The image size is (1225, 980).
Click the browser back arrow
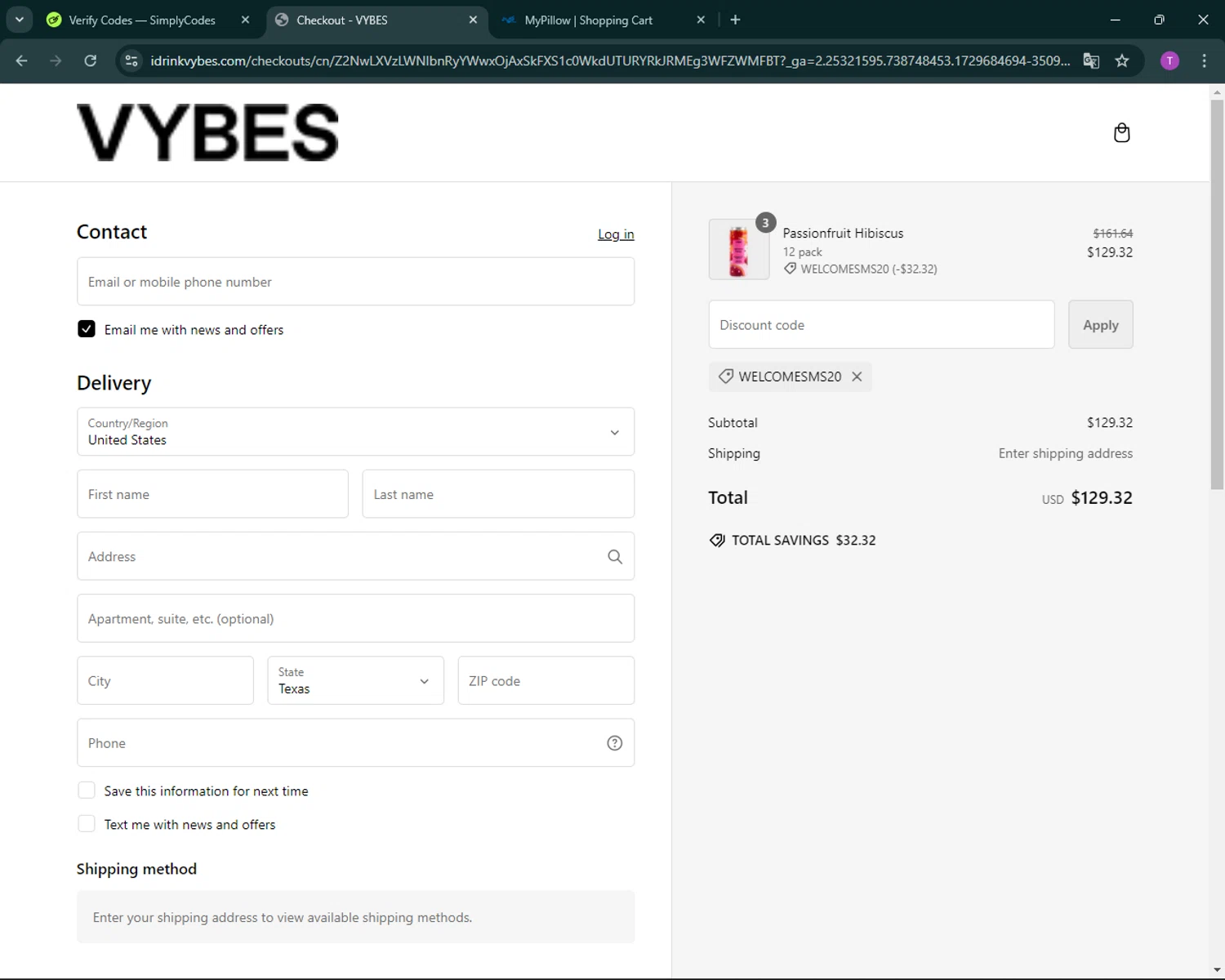pyautogui.click(x=22, y=60)
